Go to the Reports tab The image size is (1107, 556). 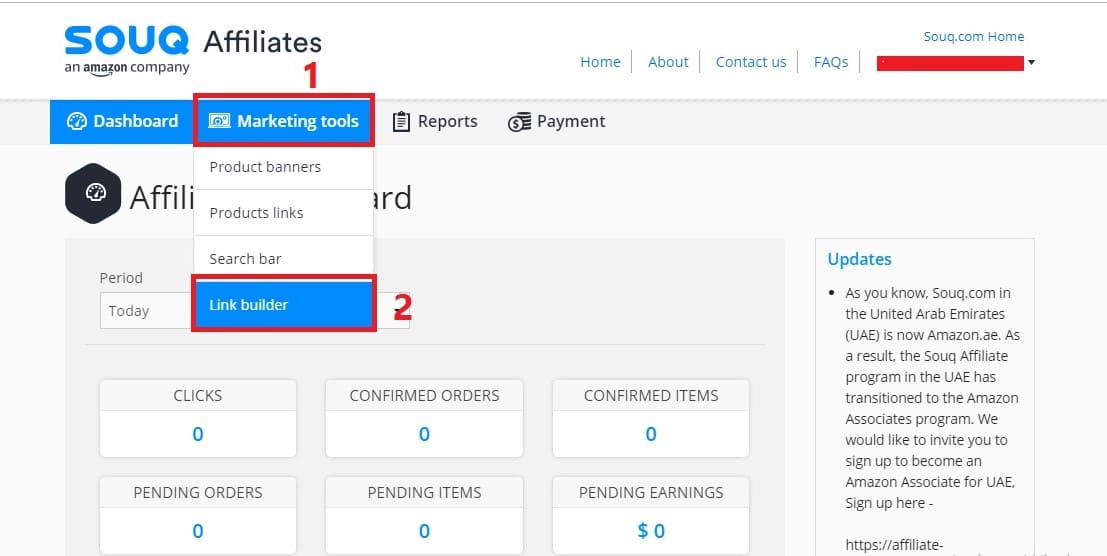pos(435,121)
